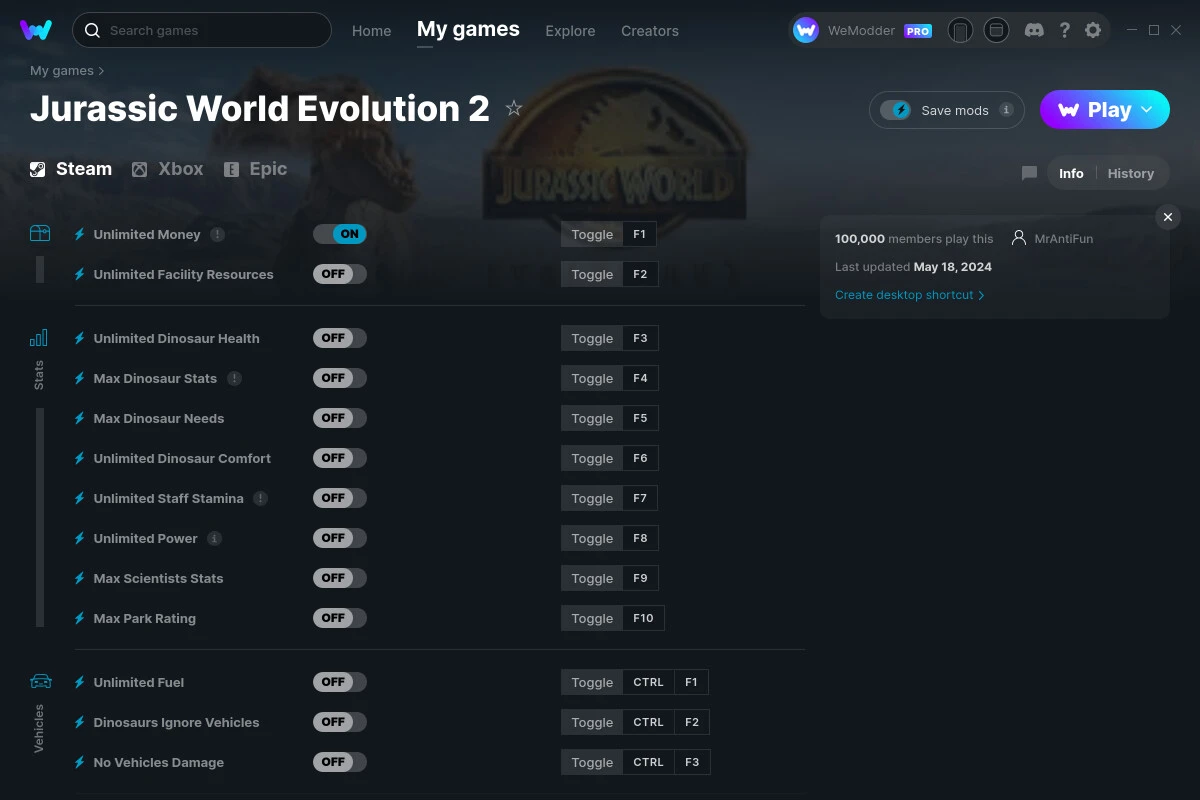Click the Create desktop shortcut link

click(904, 295)
